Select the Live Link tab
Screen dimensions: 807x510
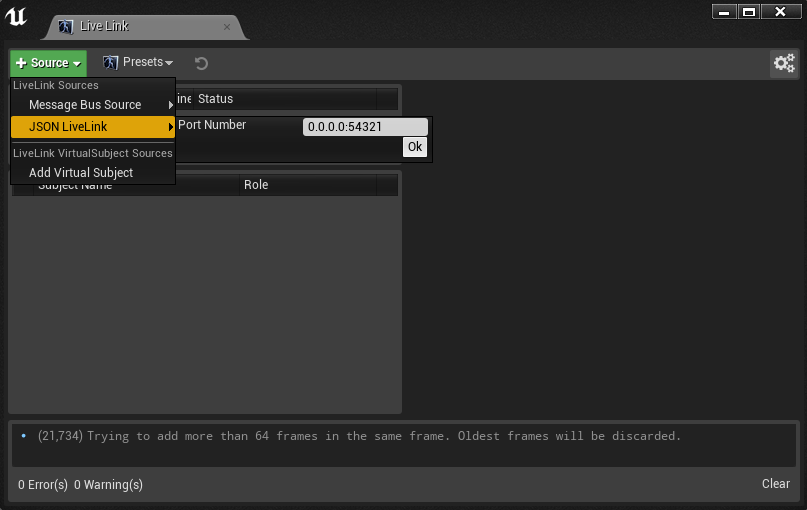point(145,27)
